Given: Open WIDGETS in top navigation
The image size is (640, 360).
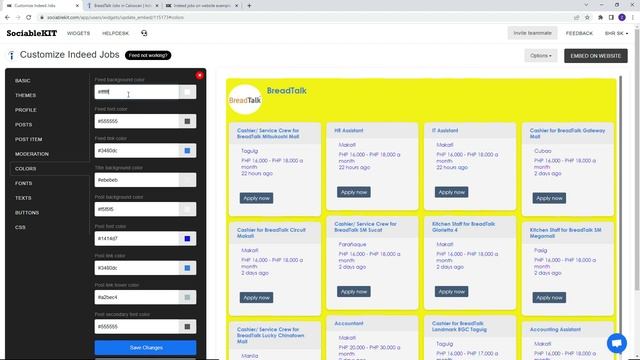Looking at the screenshot, I should [x=78, y=33].
